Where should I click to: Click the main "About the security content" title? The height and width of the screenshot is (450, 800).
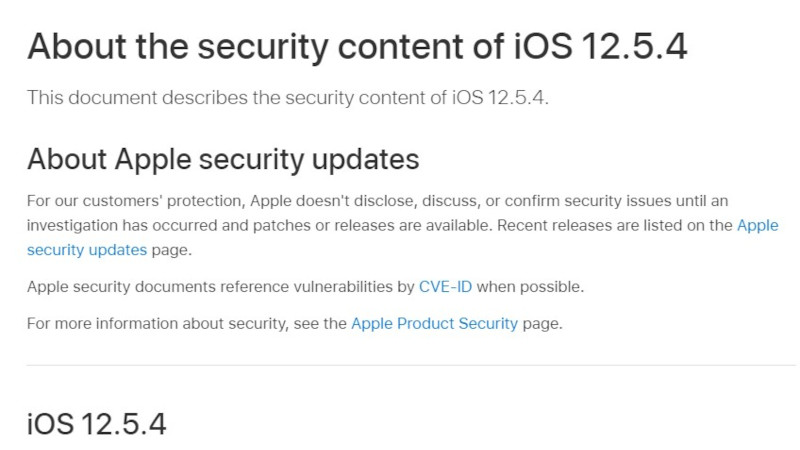(357, 46)
